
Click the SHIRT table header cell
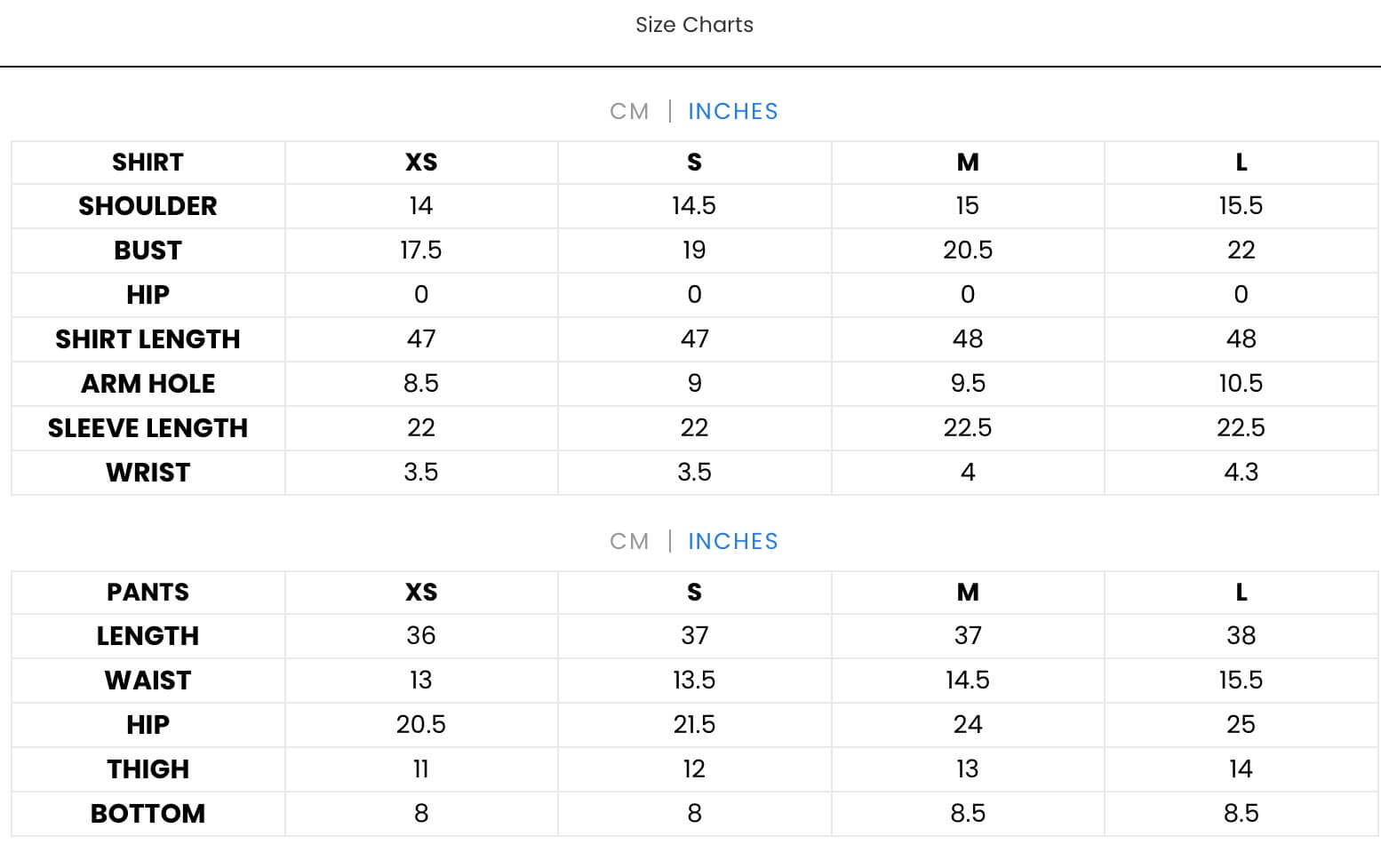pyautogui.click(x=148, y=163)
